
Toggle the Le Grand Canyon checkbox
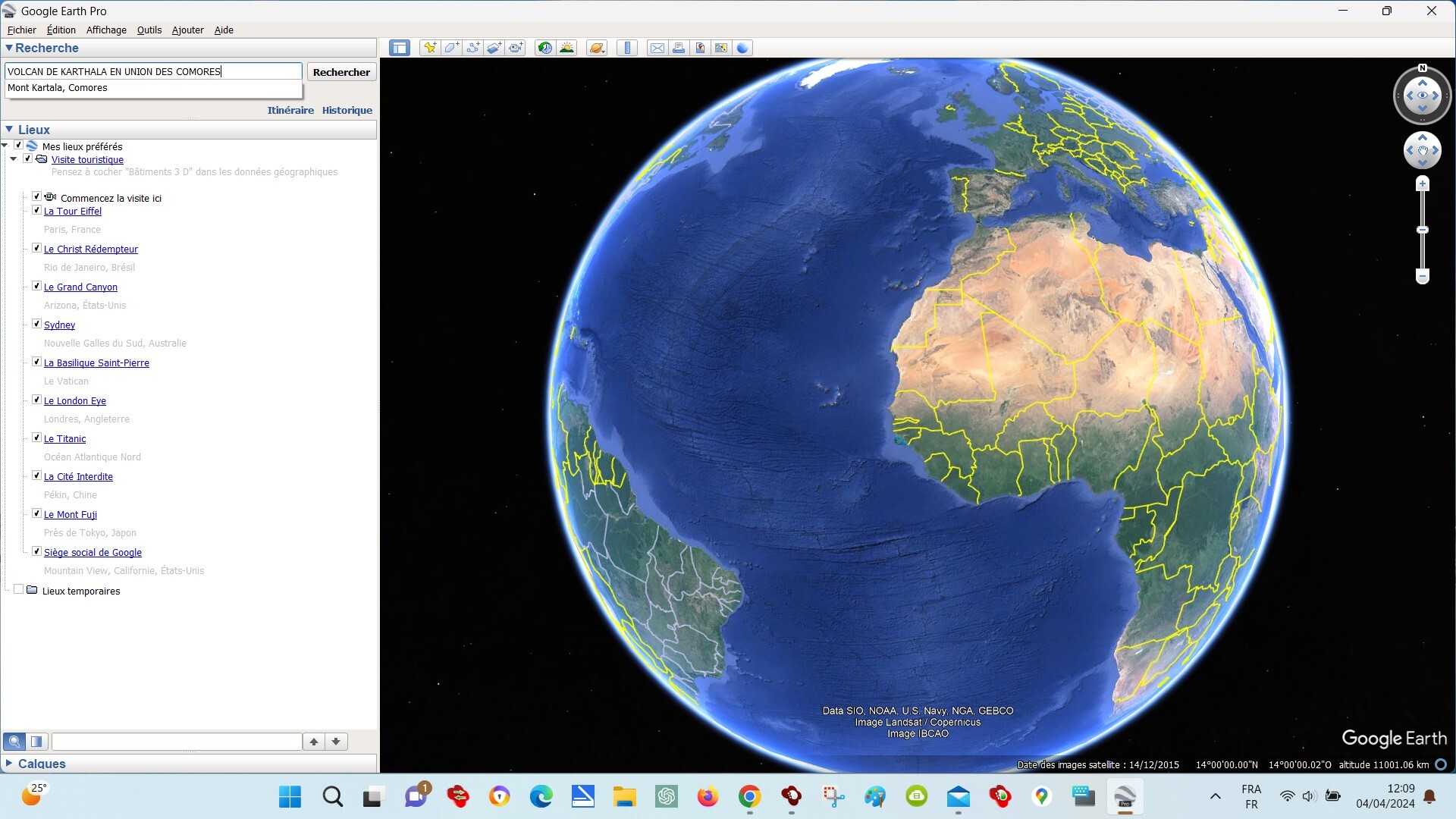(x=36, y=286)
